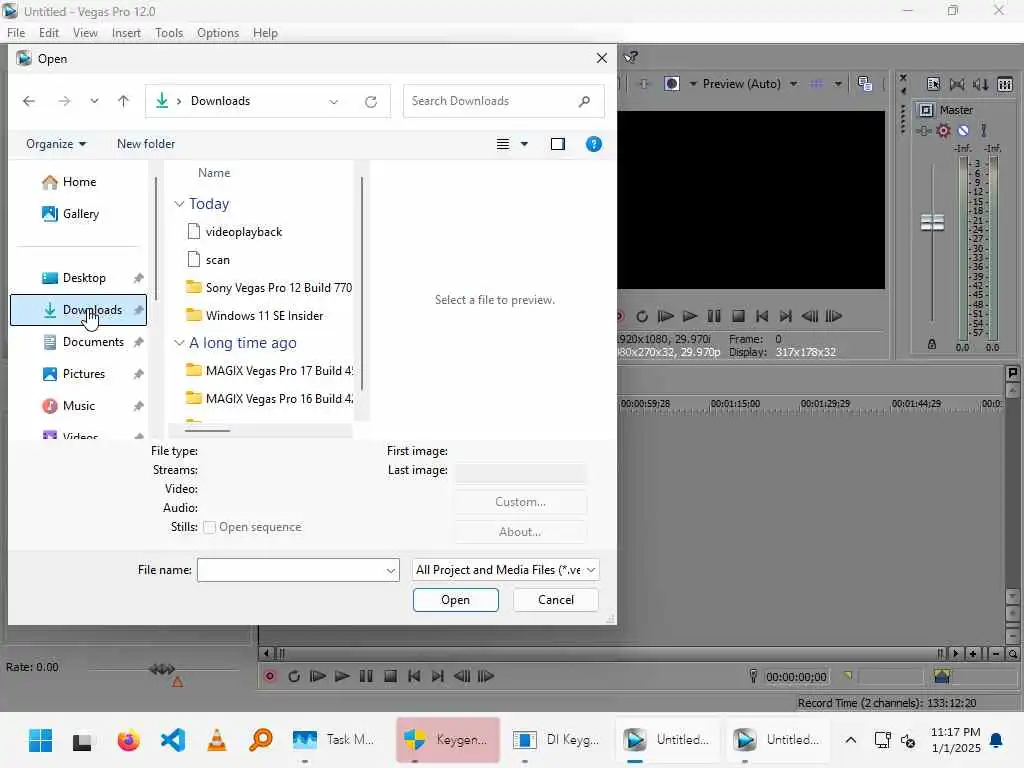The height and width of the screenshot is (768, 1024).
Task: Open the Organize dropdown
Action: [x=56, y=144]
